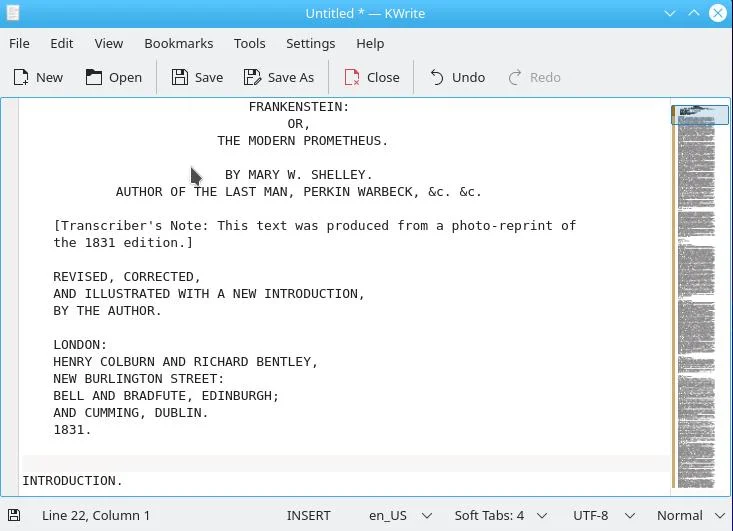Open the Tools menu
The height and width of the screenshot is (531, 733).
point(250,43)
